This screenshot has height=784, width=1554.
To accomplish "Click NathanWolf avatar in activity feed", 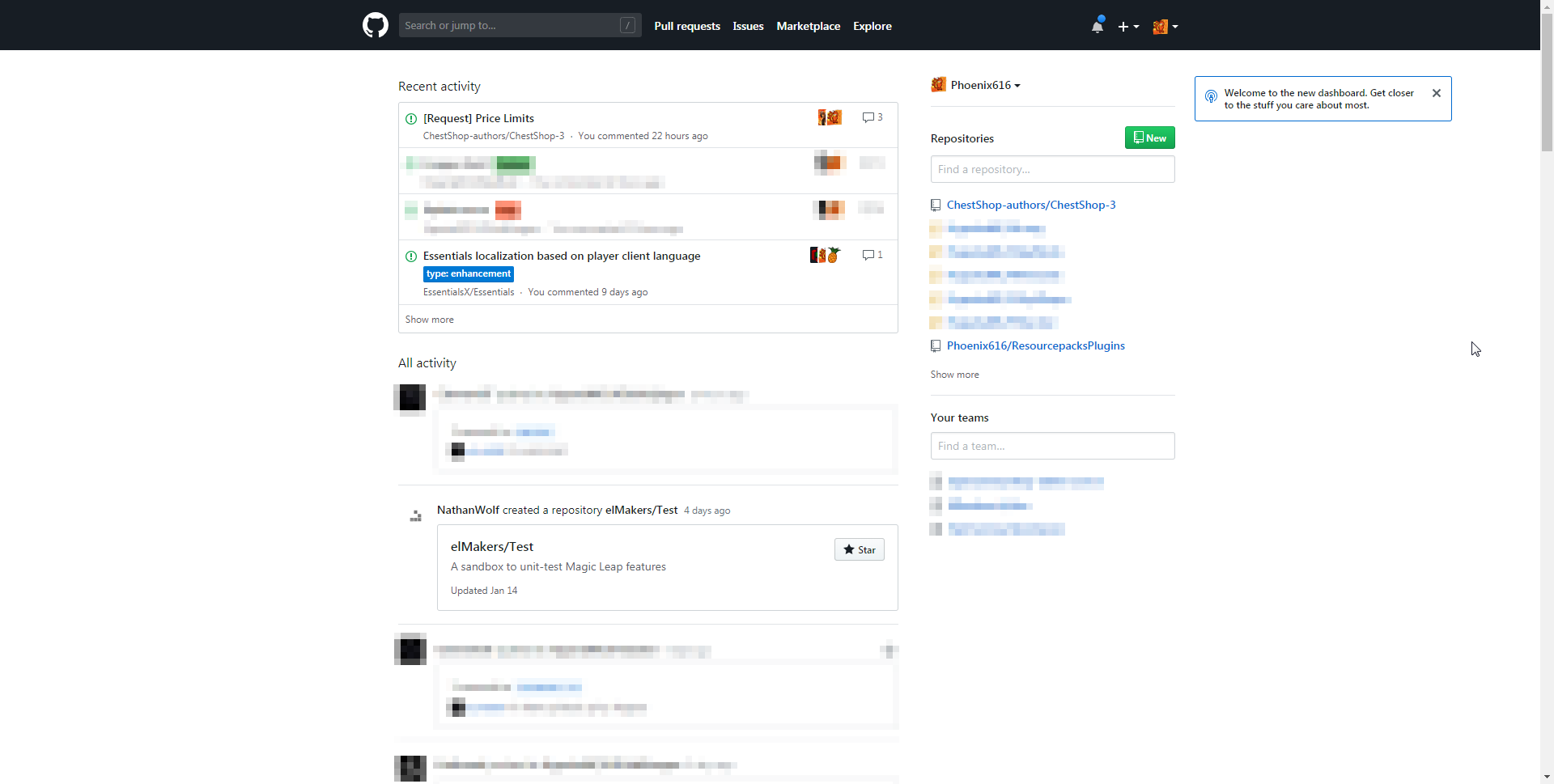I will (x=416, y=515).
